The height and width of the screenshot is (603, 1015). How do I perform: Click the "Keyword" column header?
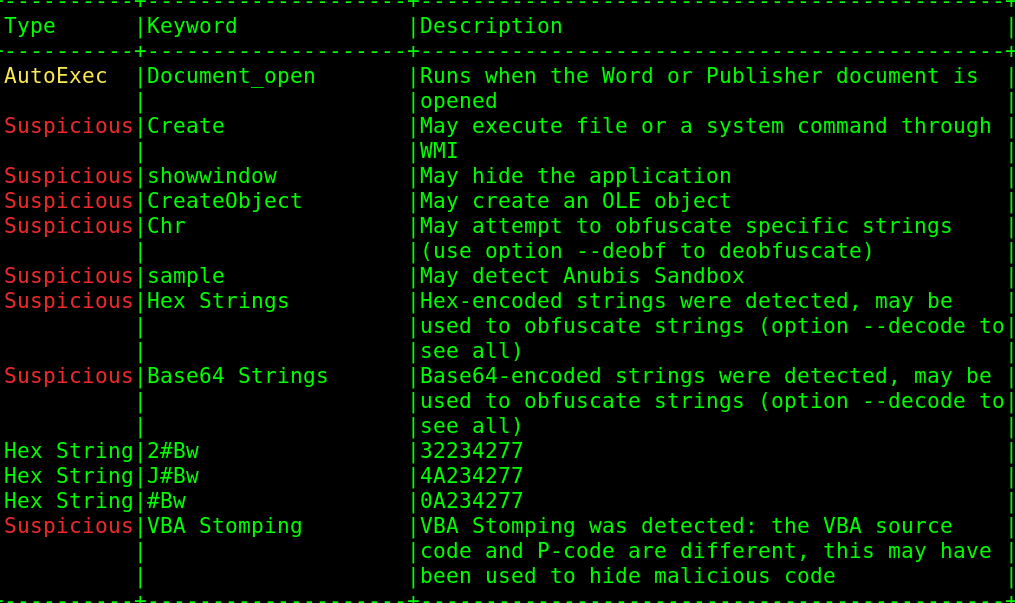pyautogui.click(x=192, y=27)
